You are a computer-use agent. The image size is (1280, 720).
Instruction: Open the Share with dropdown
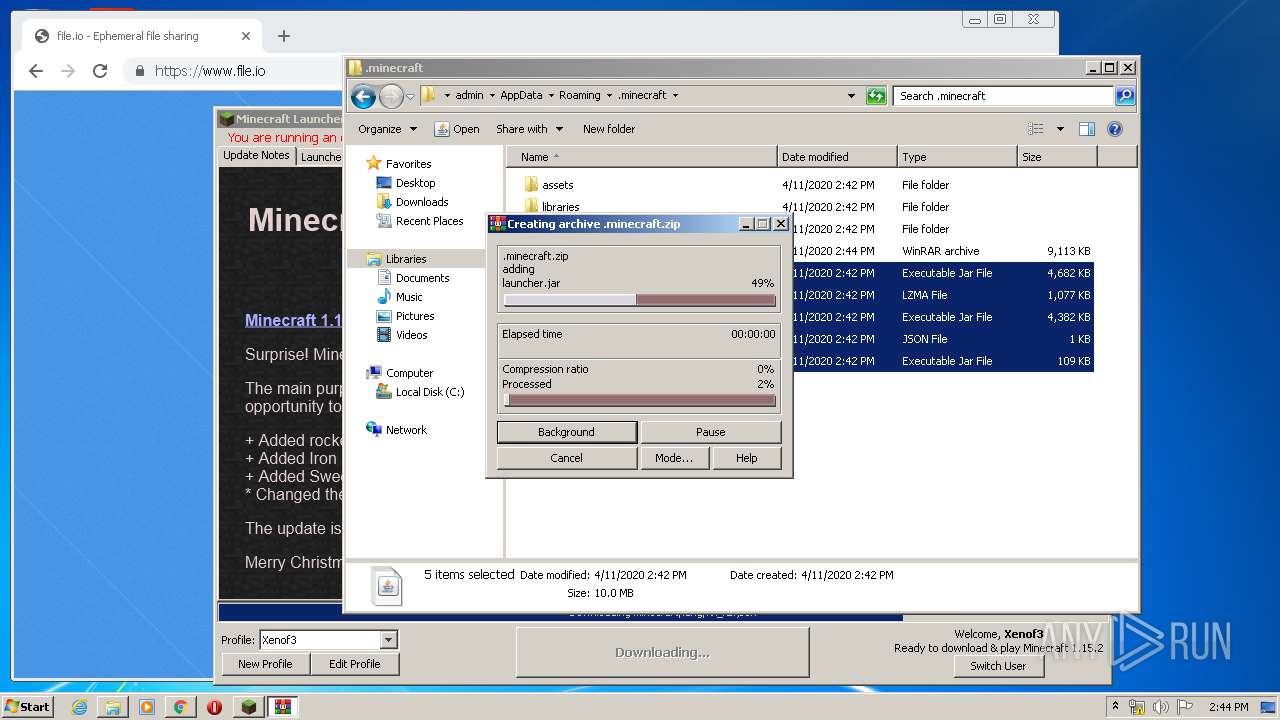530,129
